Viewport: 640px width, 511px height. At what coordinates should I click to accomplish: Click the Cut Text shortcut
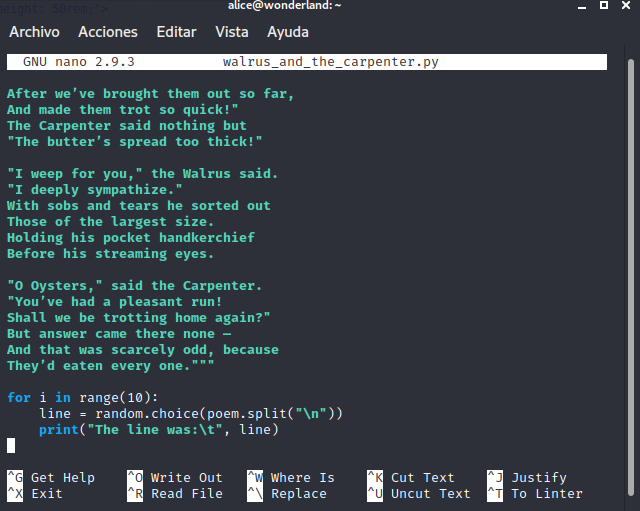point(422,478)
